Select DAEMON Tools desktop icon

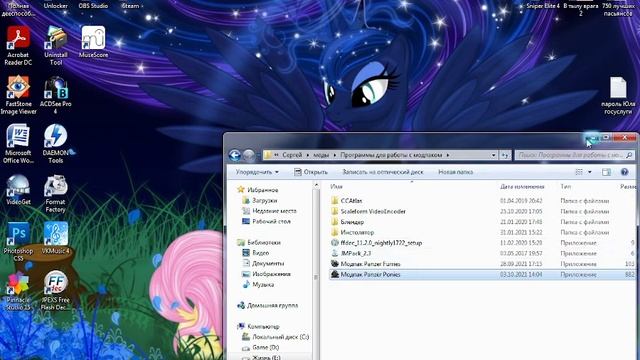pos(56,144)
